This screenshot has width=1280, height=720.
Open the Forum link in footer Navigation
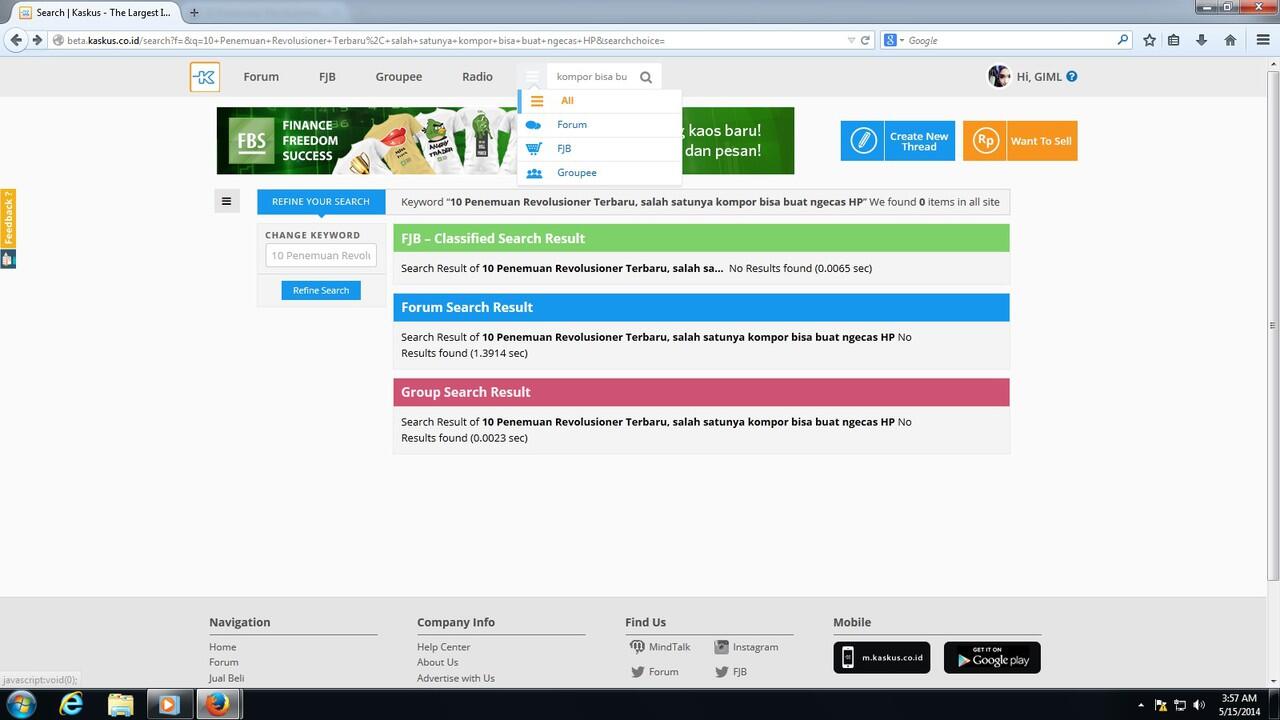(x=224, y=662)
